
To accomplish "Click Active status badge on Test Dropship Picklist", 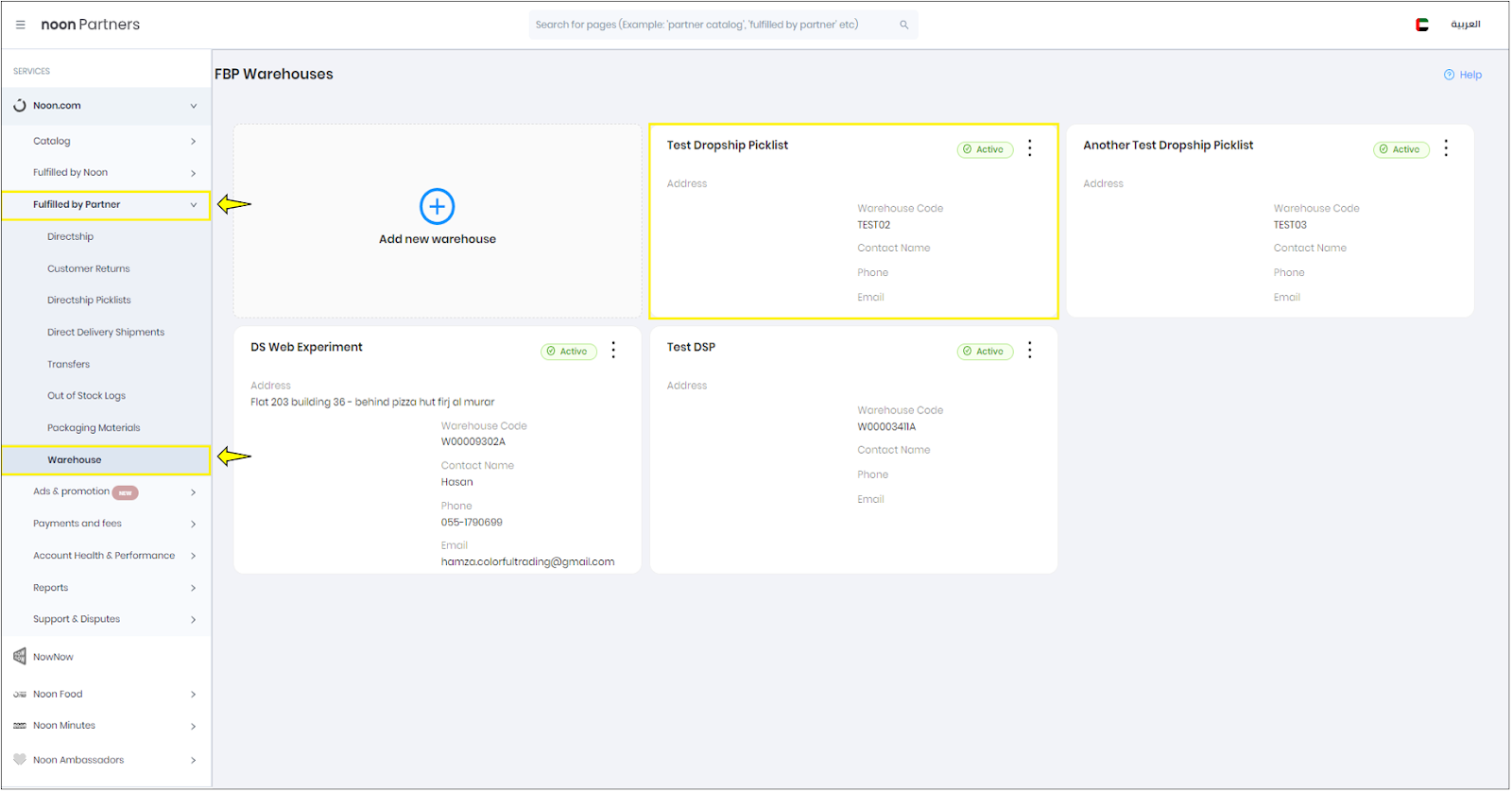I will coord(985,149).
